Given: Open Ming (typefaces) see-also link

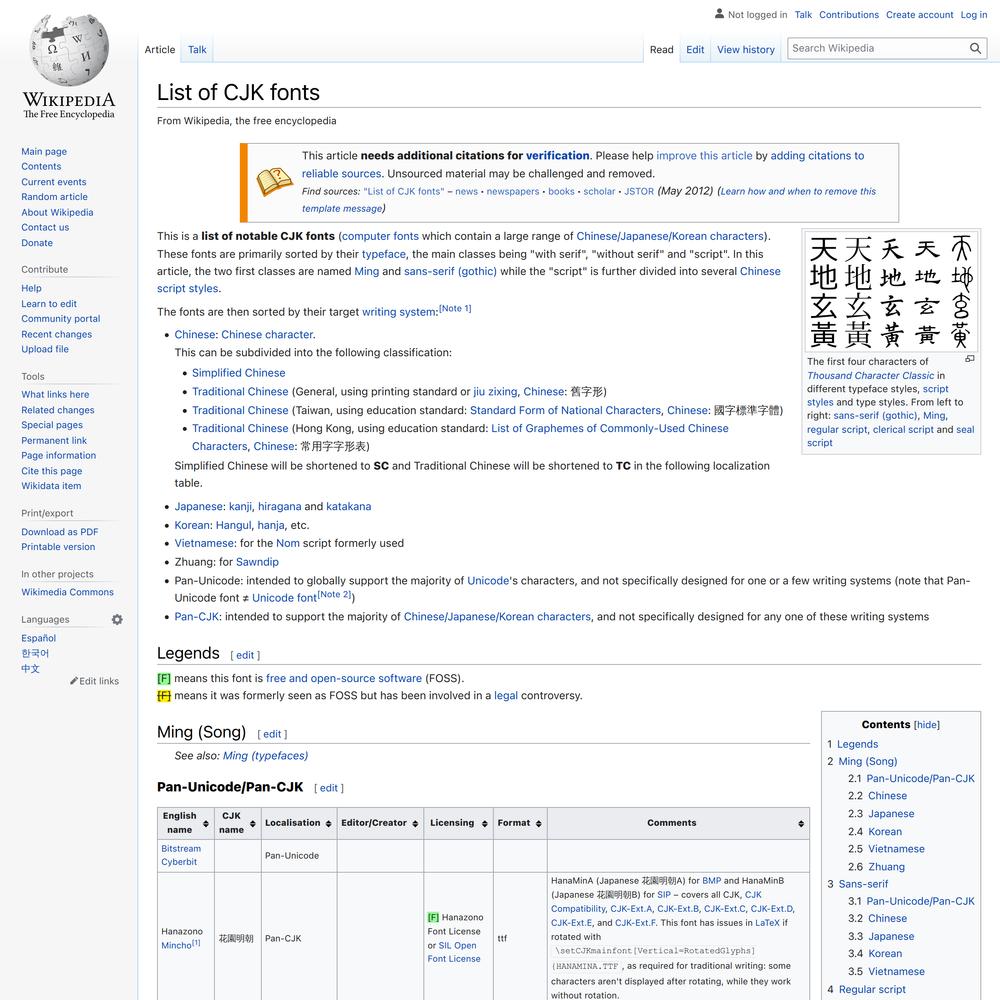Looking at the screenshot, I should coord(265,756).
